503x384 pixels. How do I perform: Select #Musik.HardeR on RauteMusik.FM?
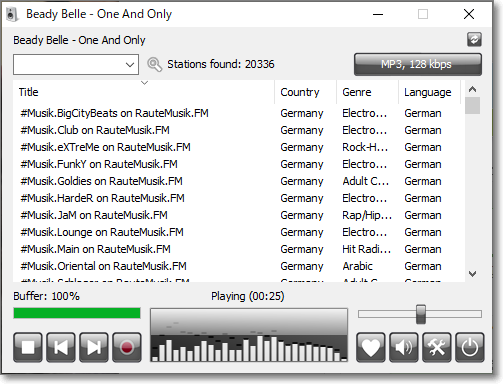pos(102,198)
